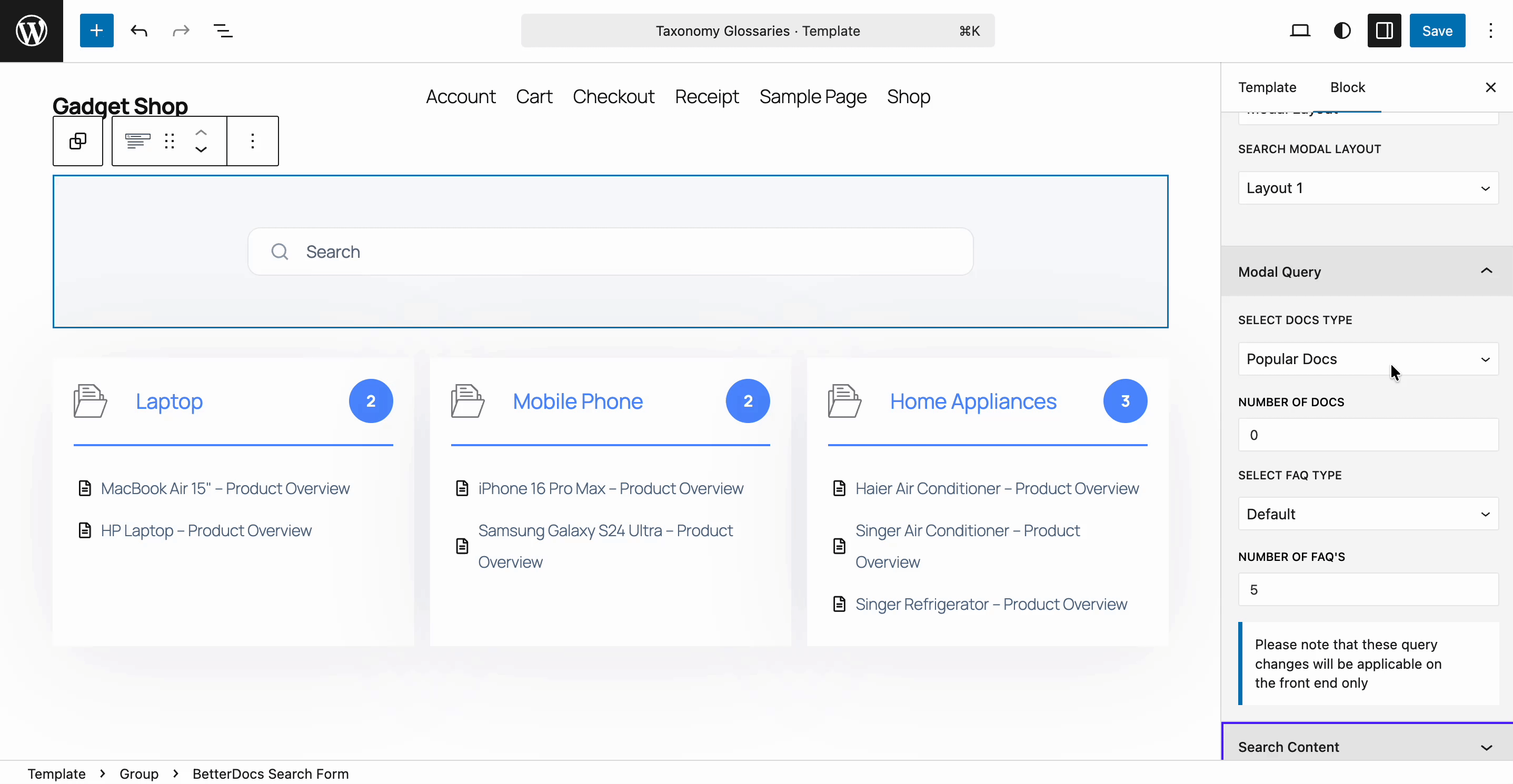Open the block inserter

pos(96,31)
